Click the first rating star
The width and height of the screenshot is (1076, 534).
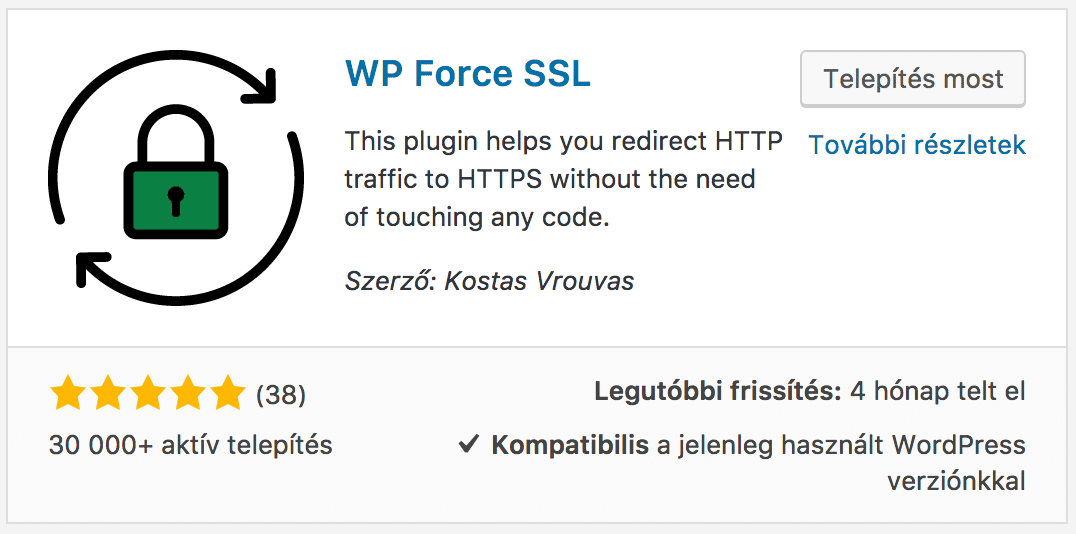[68, 394]
